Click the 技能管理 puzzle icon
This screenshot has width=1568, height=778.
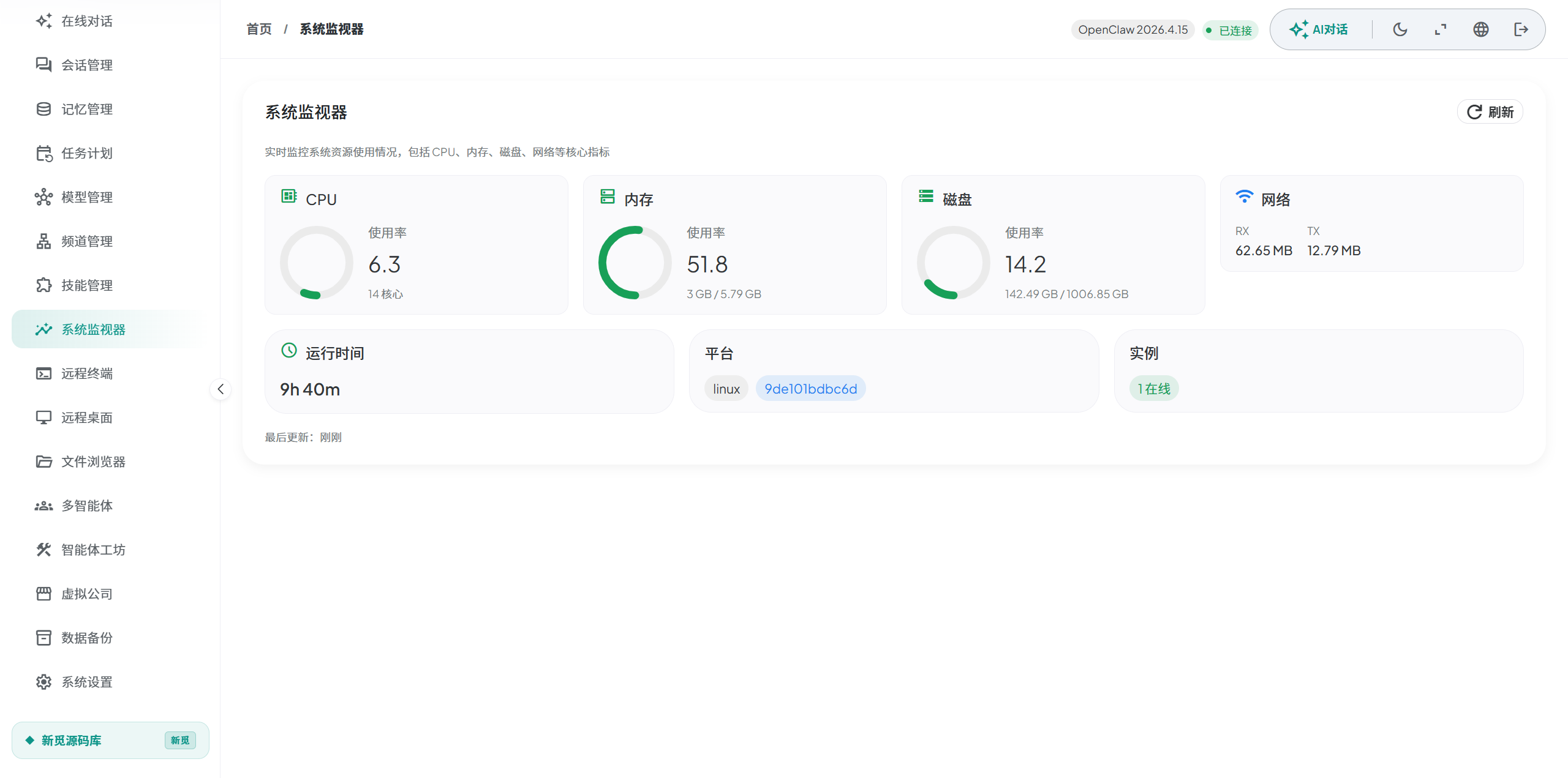click(x=43, y=285)
